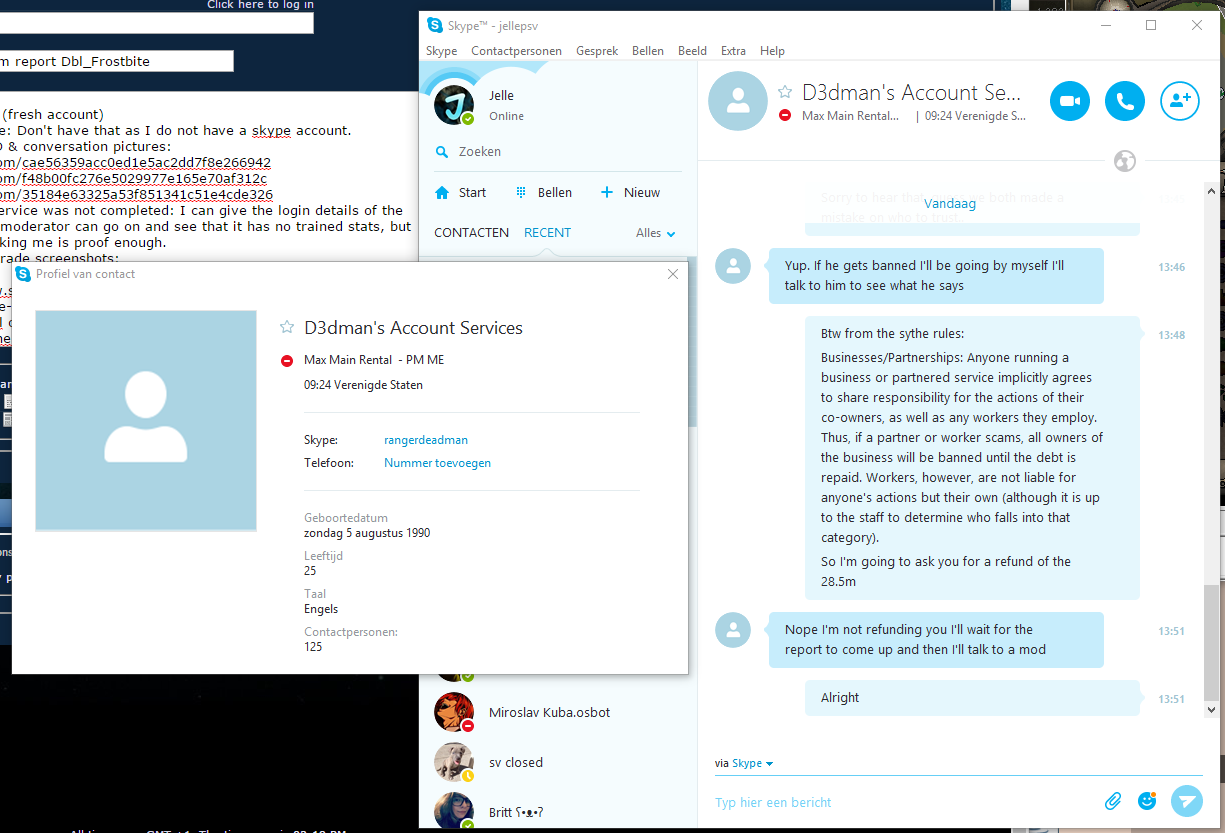Click Nieuw to create new conversation
The height and width of the screenshot is (833, 1225).
point(630,192)
